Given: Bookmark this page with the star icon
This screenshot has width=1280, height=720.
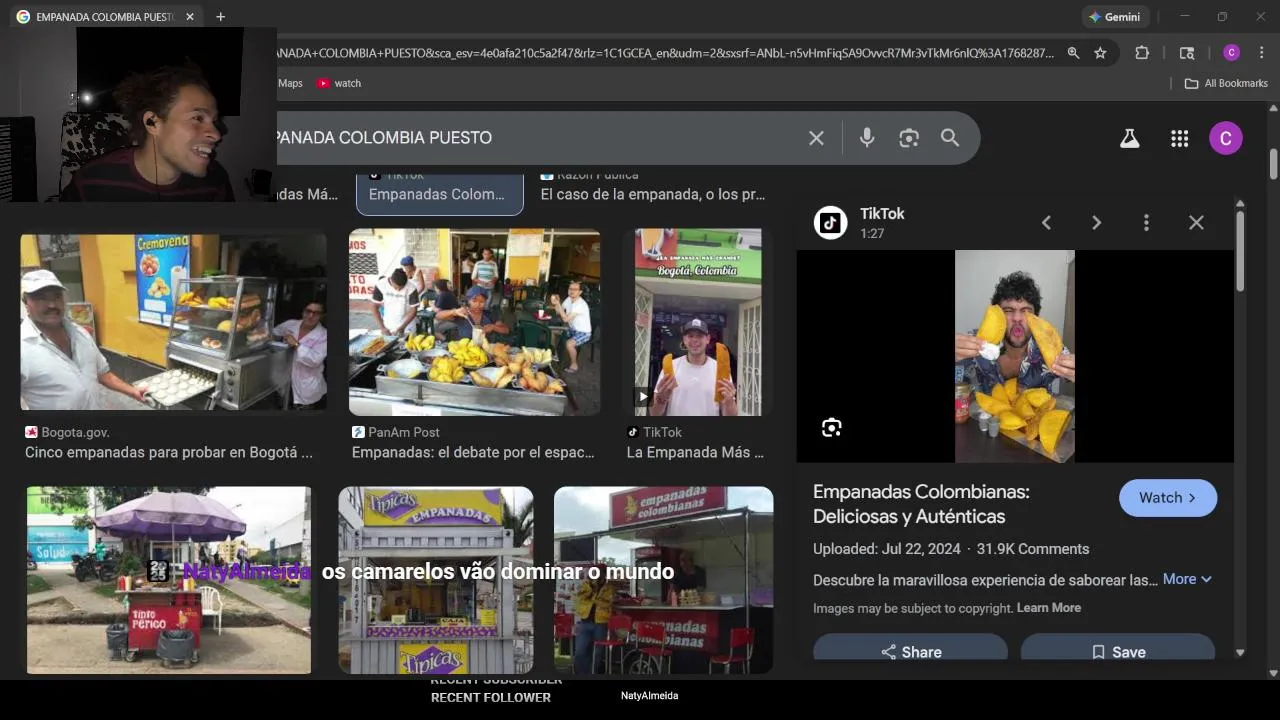Looking at the screenshot, I should click(1100, 53).
